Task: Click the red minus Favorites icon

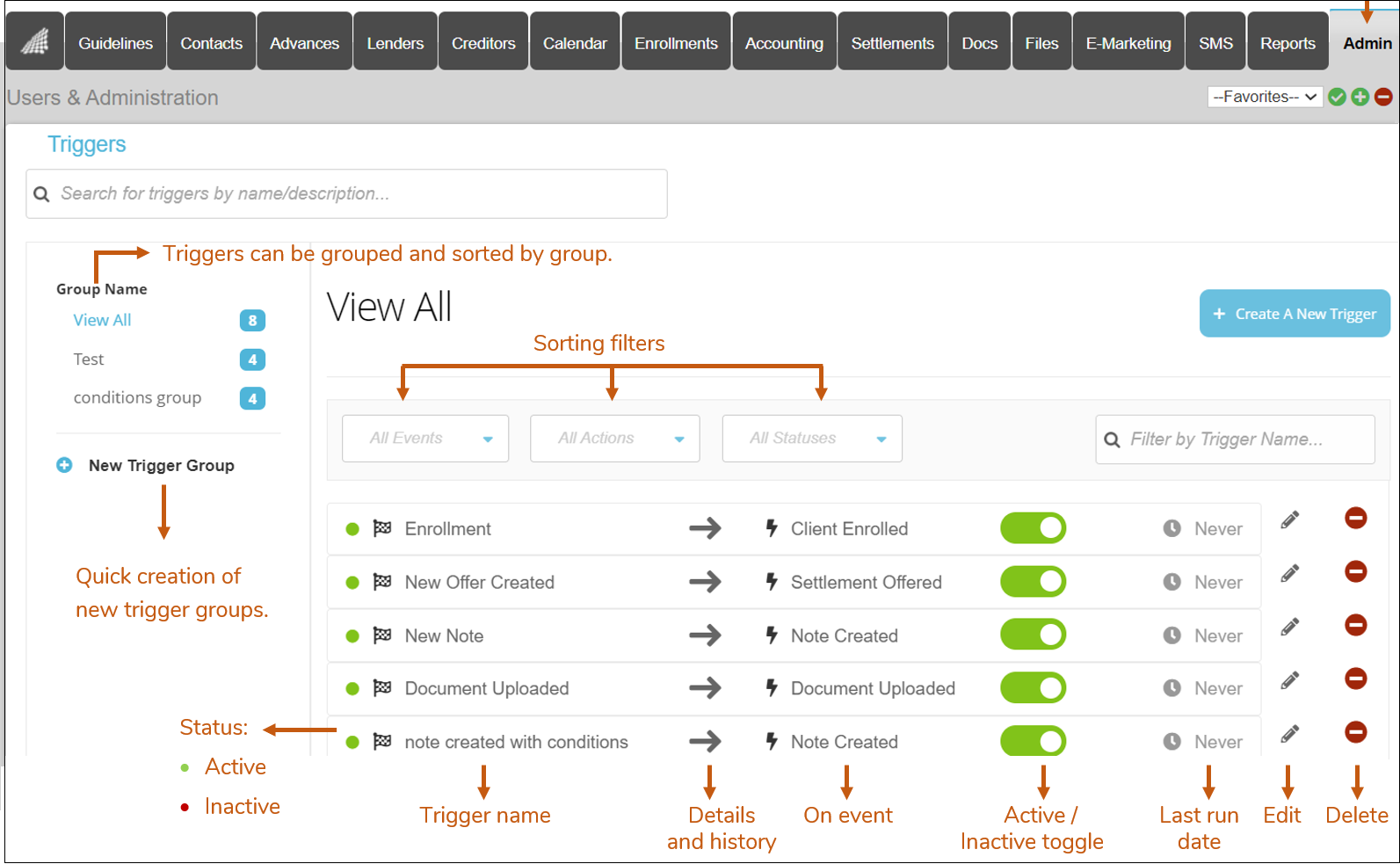Action: coord(1383,97)
